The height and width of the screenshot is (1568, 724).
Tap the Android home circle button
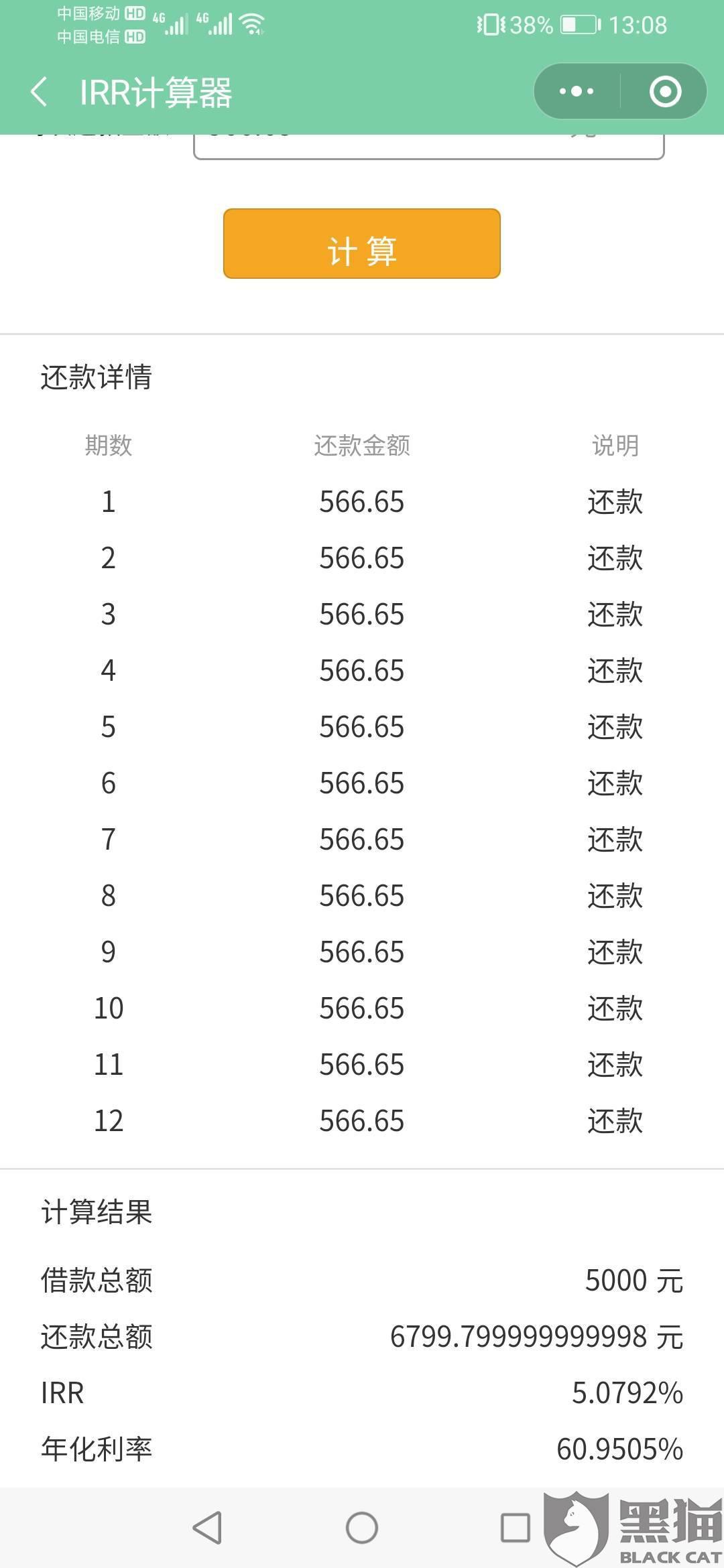tap(362, 1528)
